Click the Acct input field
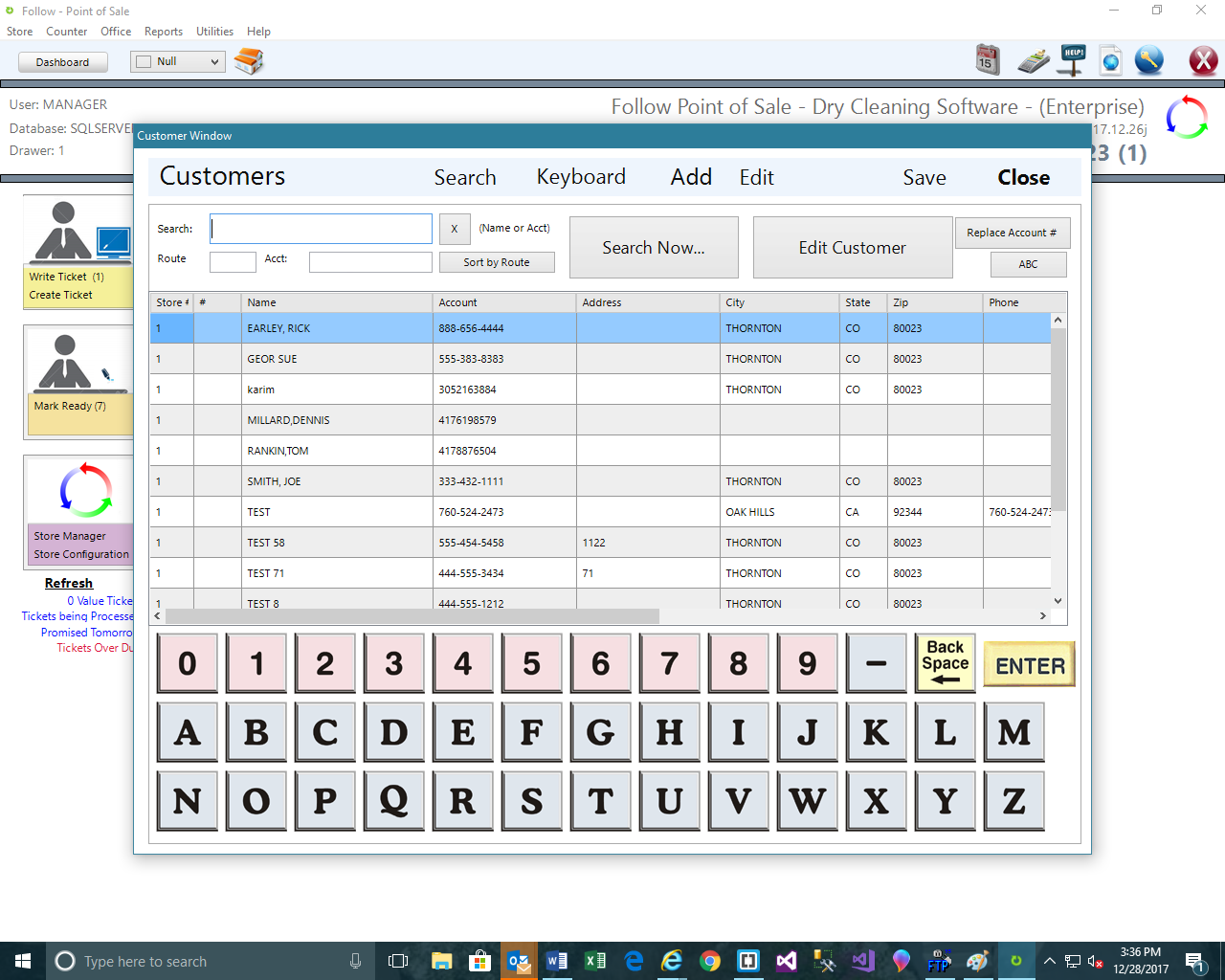The height and width of the screenshot is (980, 1225). click(x=370, y=262)
